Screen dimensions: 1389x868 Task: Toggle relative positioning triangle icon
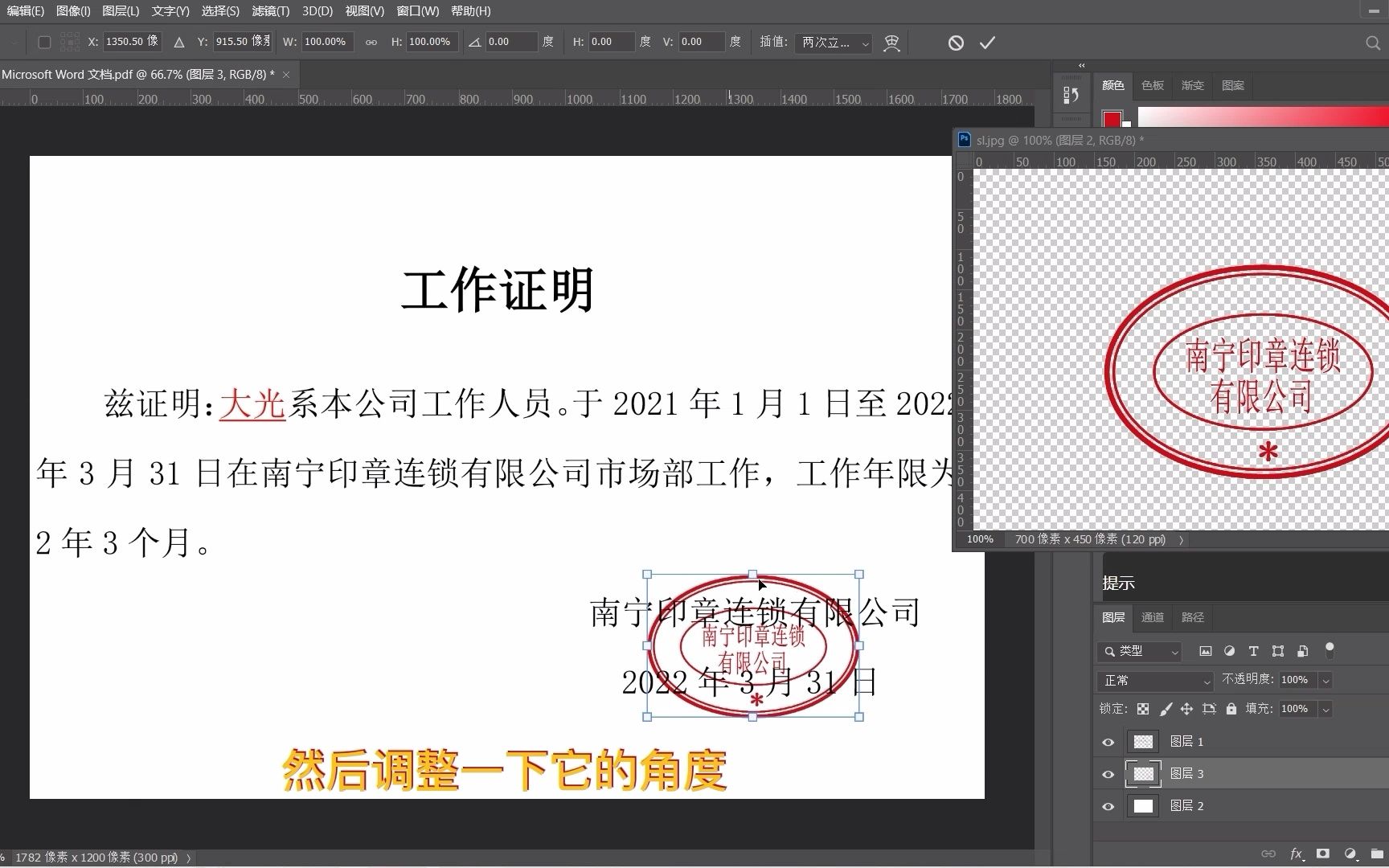(x=179, y=43)
